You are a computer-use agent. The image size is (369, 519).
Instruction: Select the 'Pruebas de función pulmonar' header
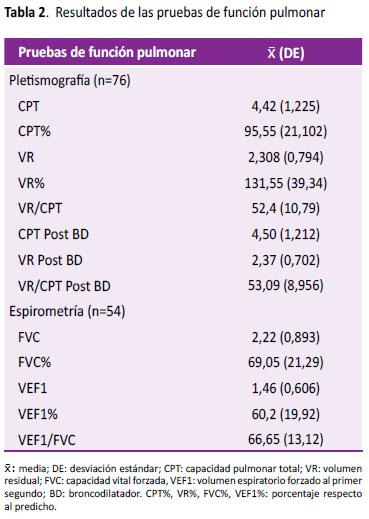[x=107, y=52]
